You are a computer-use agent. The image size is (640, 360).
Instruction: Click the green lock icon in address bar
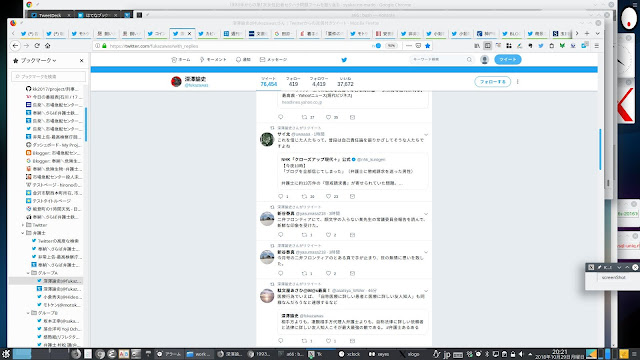pos(104,46)
